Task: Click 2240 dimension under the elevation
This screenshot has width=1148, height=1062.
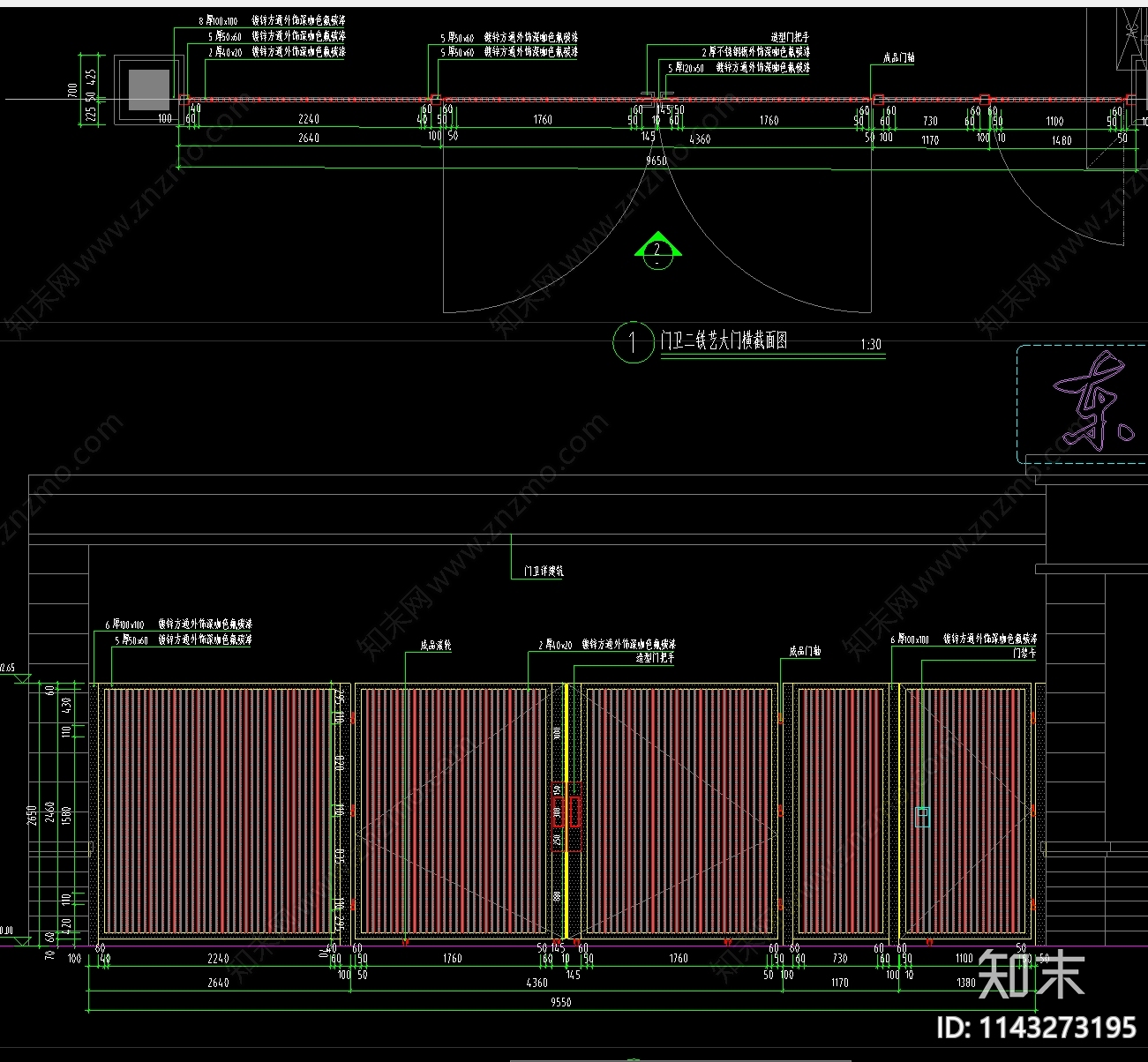Action: coord(218,958)
